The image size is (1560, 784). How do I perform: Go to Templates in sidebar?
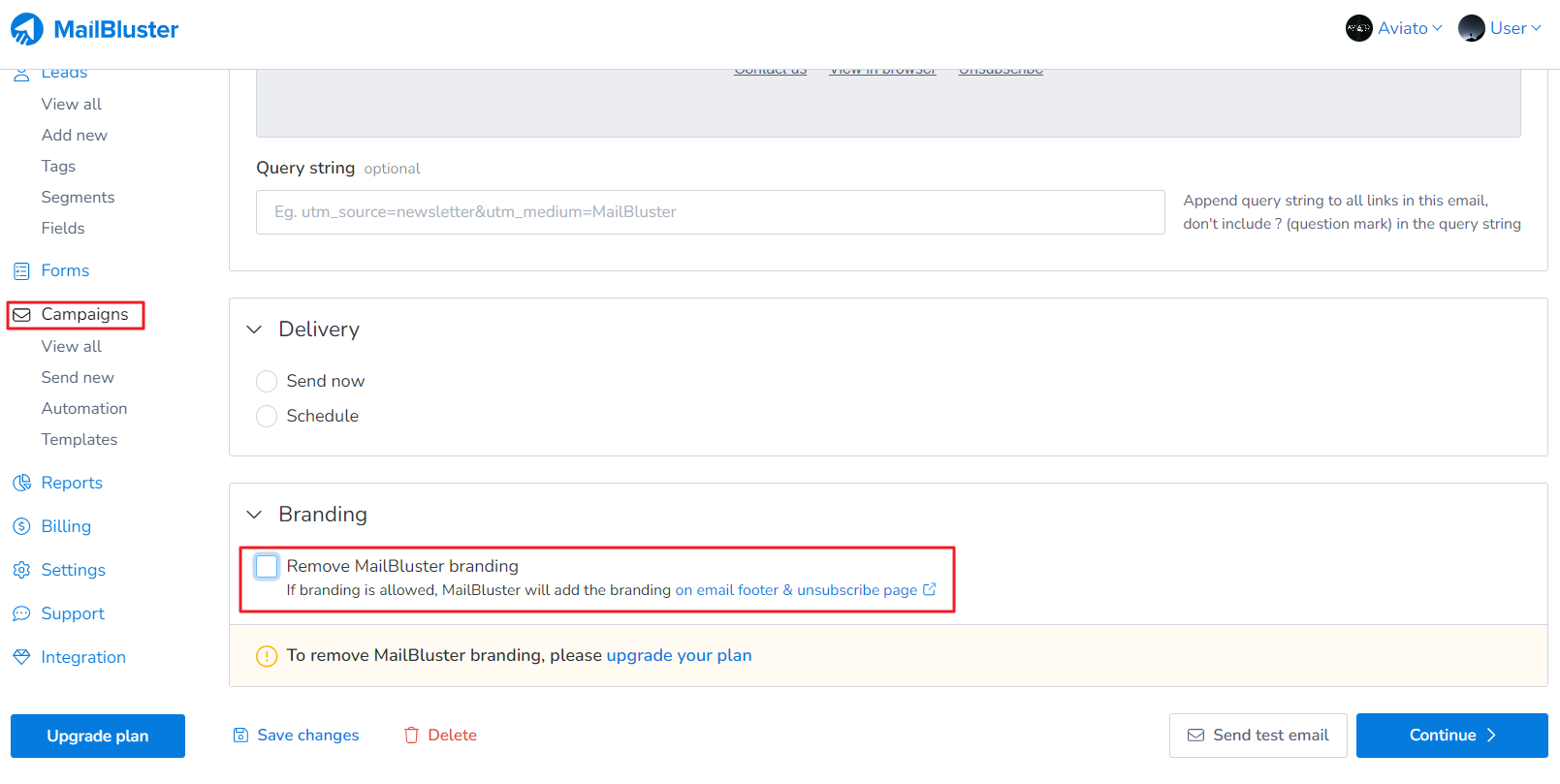(x=80, y=440)
